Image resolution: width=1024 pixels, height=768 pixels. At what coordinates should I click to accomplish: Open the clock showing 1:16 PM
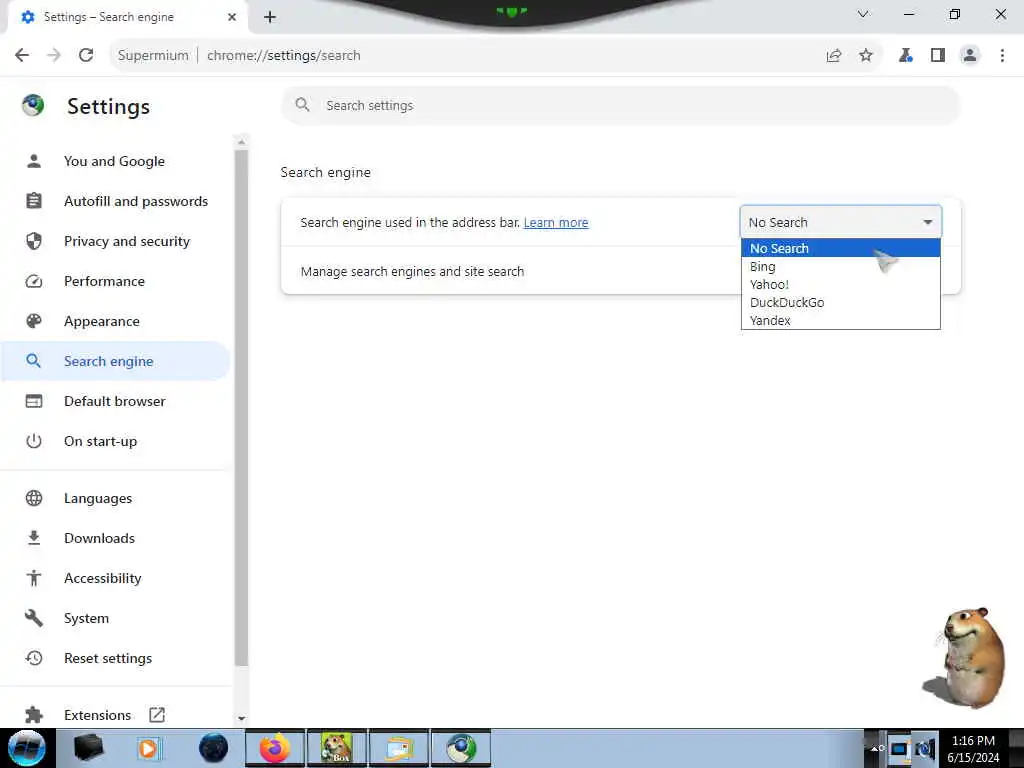point(973,748)
